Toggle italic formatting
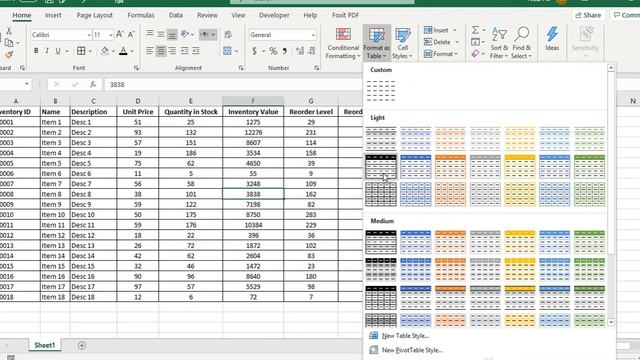This screenshot has width=640, height=360. pos(47,51)
